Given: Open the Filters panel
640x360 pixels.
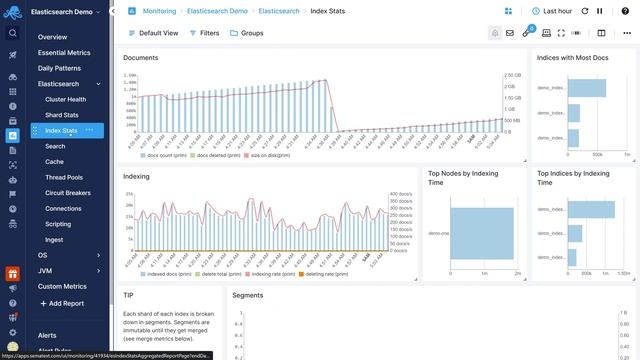Looking at the screenshot, I should click(x=204, y=33).
